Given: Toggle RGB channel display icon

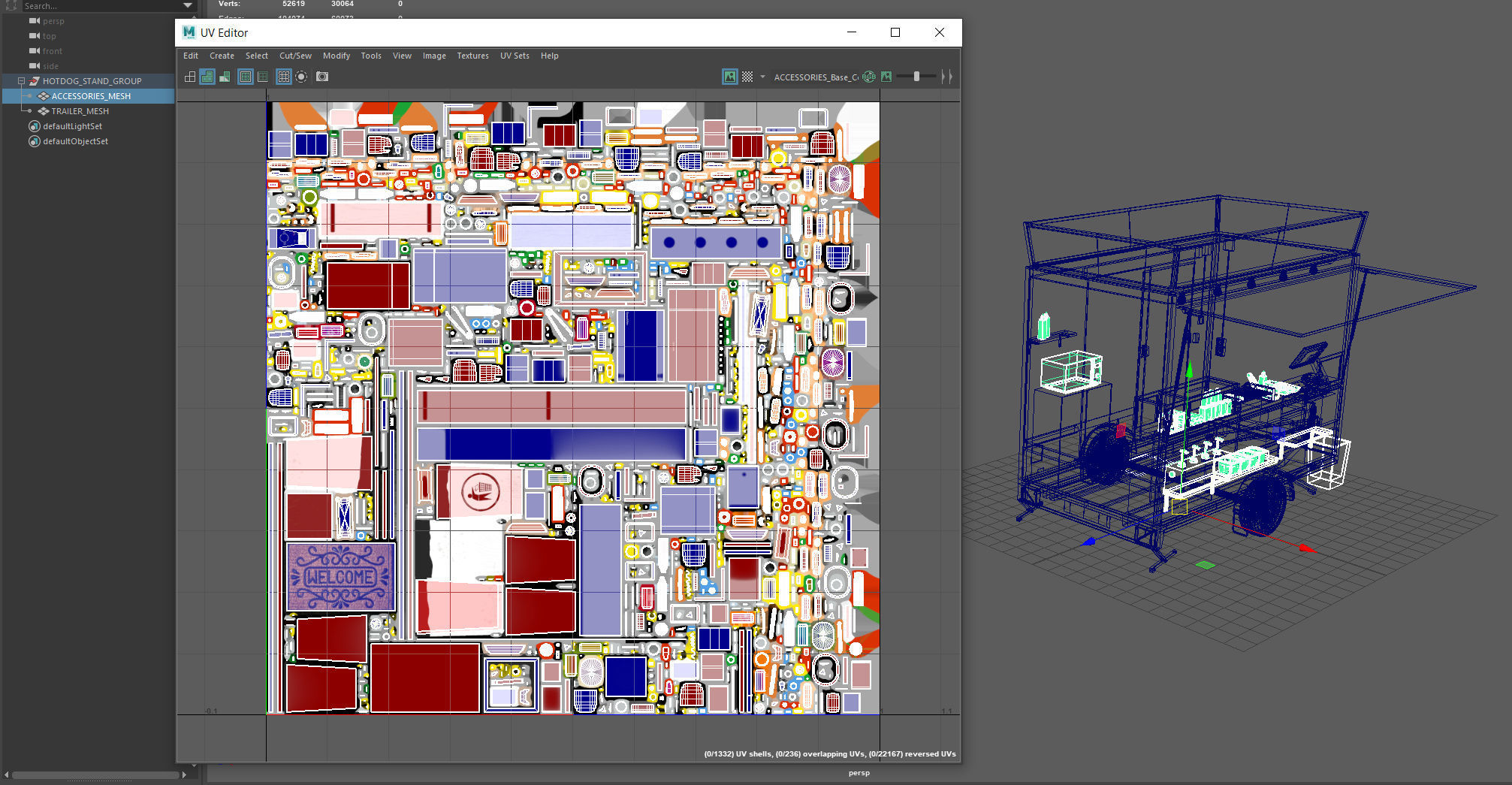Looking at the screenshot, I should click(869, 77).
